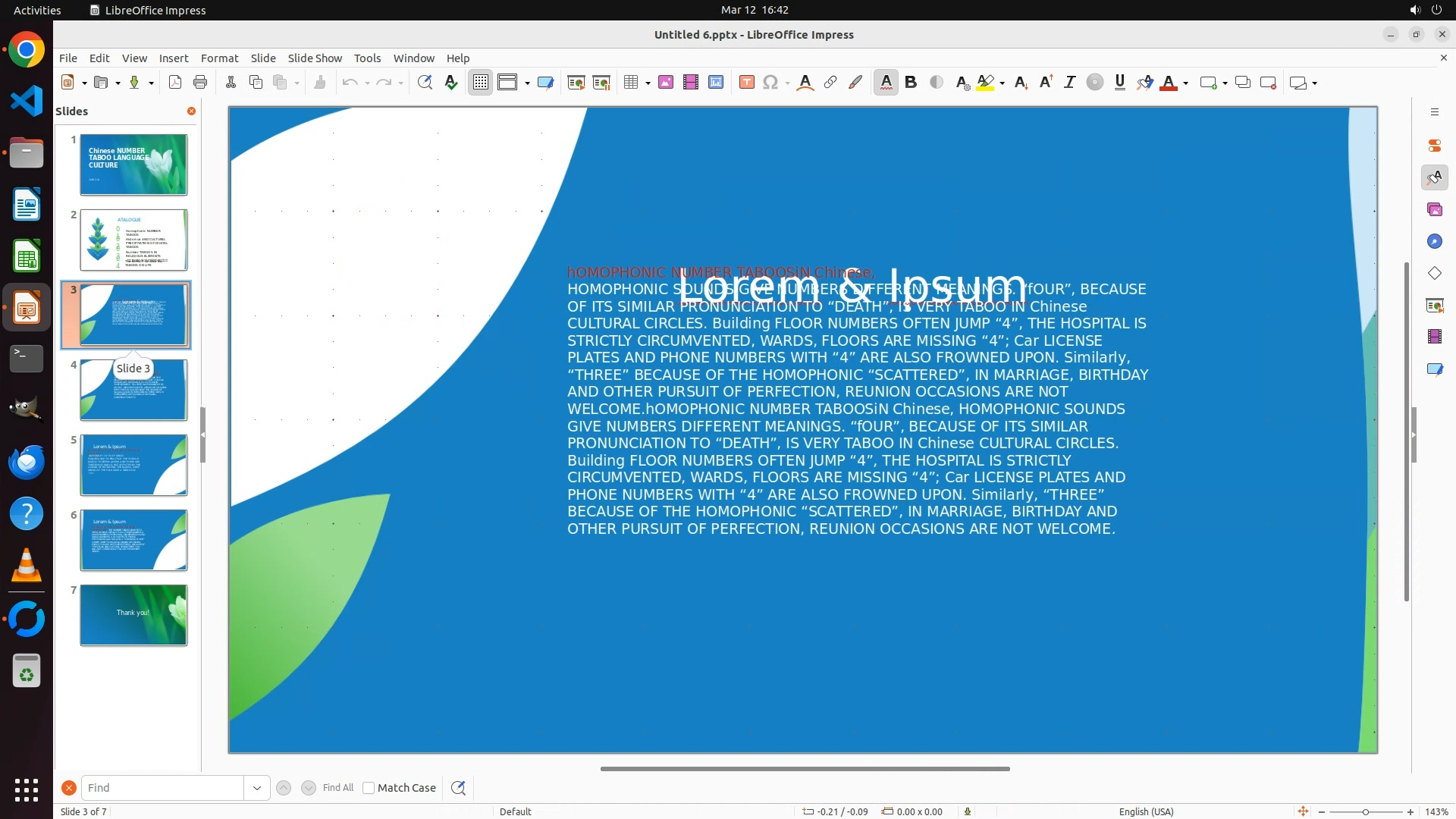The height and width of the screenshot is (819, 1456).
Task: Select the slide 5 thumbnail
Action: [x=133, y=465]
